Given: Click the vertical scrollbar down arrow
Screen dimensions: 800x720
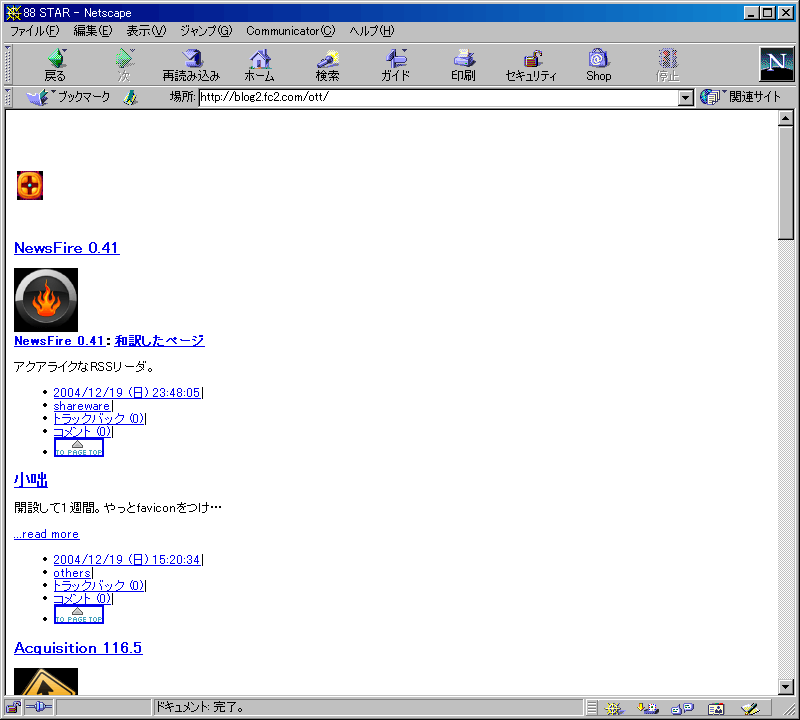Looking at the screenshot, I should tap(786, 687).
